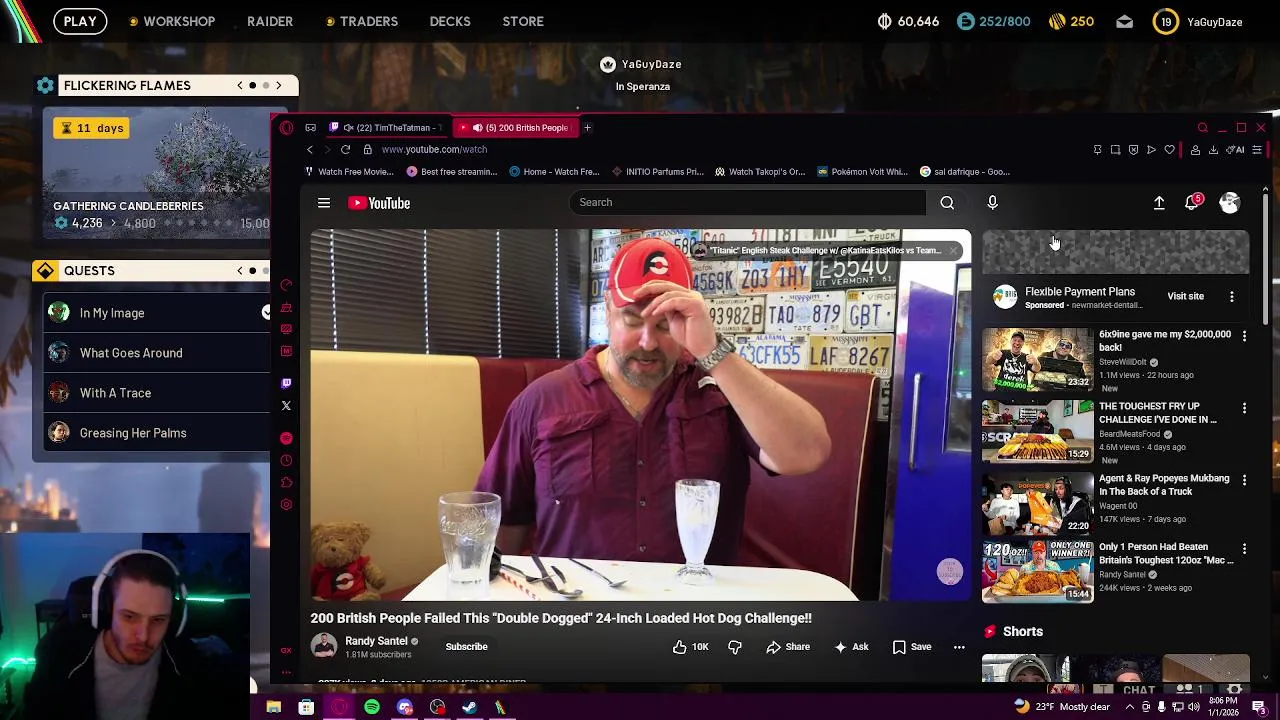Go to previous Flickering Flames event page
Screen dimensions: 1280x720
(240, 85)
